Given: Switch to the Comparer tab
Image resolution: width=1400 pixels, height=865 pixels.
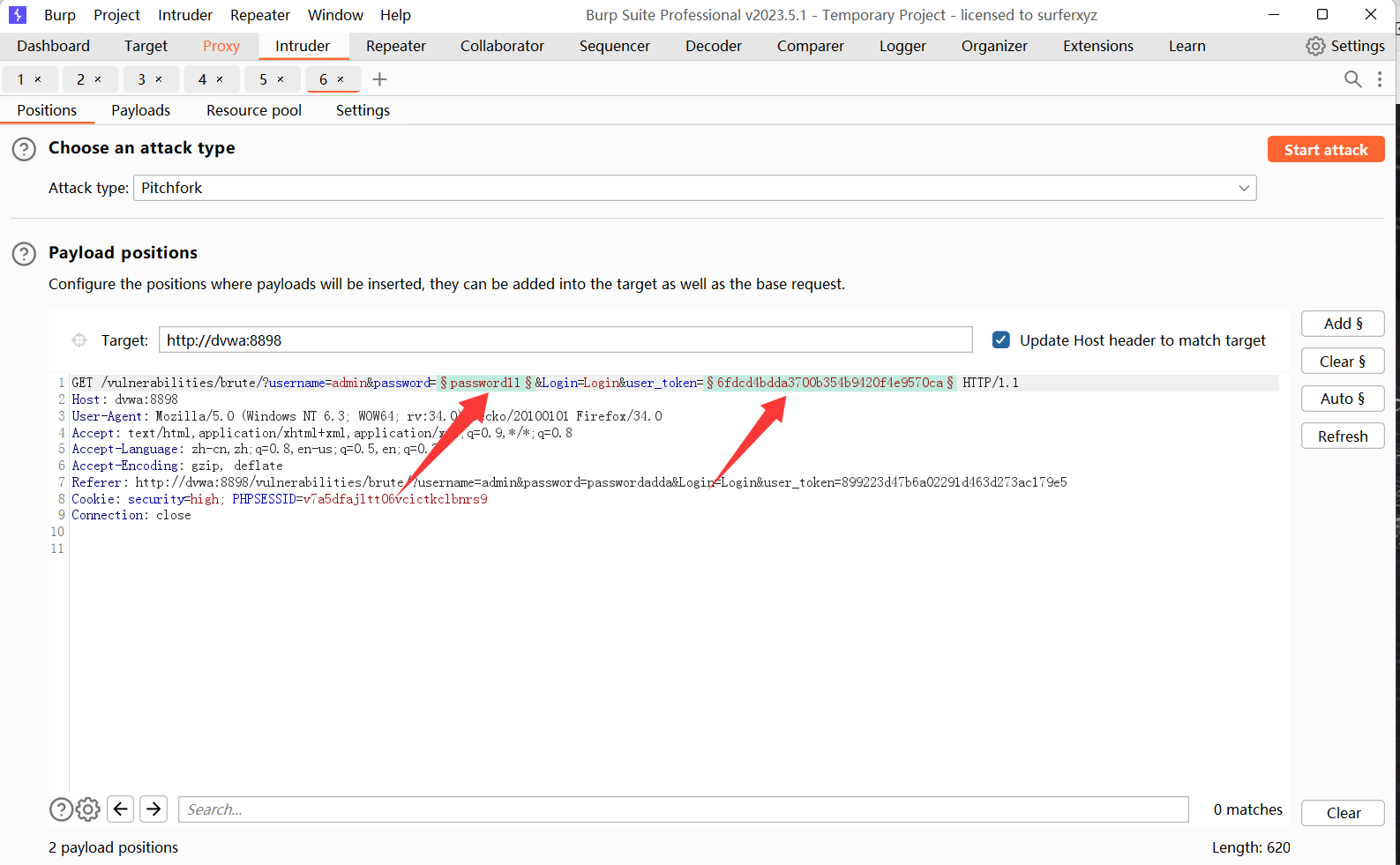Looking at the screenshot, I should pos(811,46).
